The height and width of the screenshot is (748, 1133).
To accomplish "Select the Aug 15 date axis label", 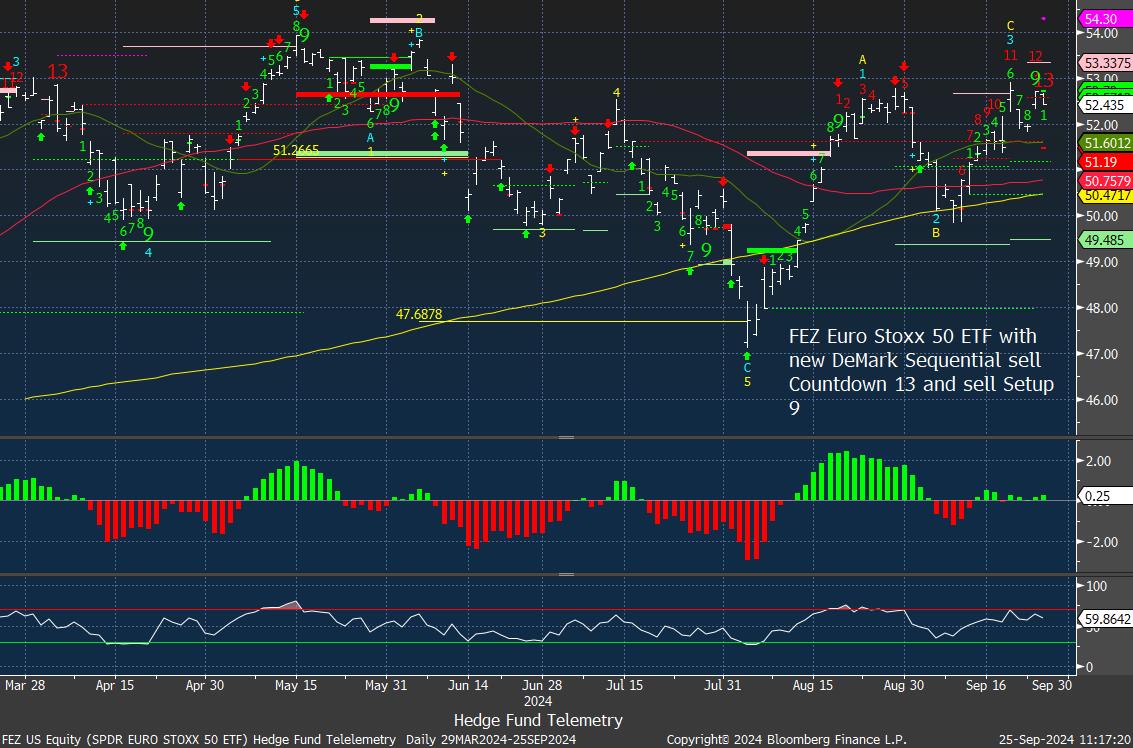I will tap(811, 686).
